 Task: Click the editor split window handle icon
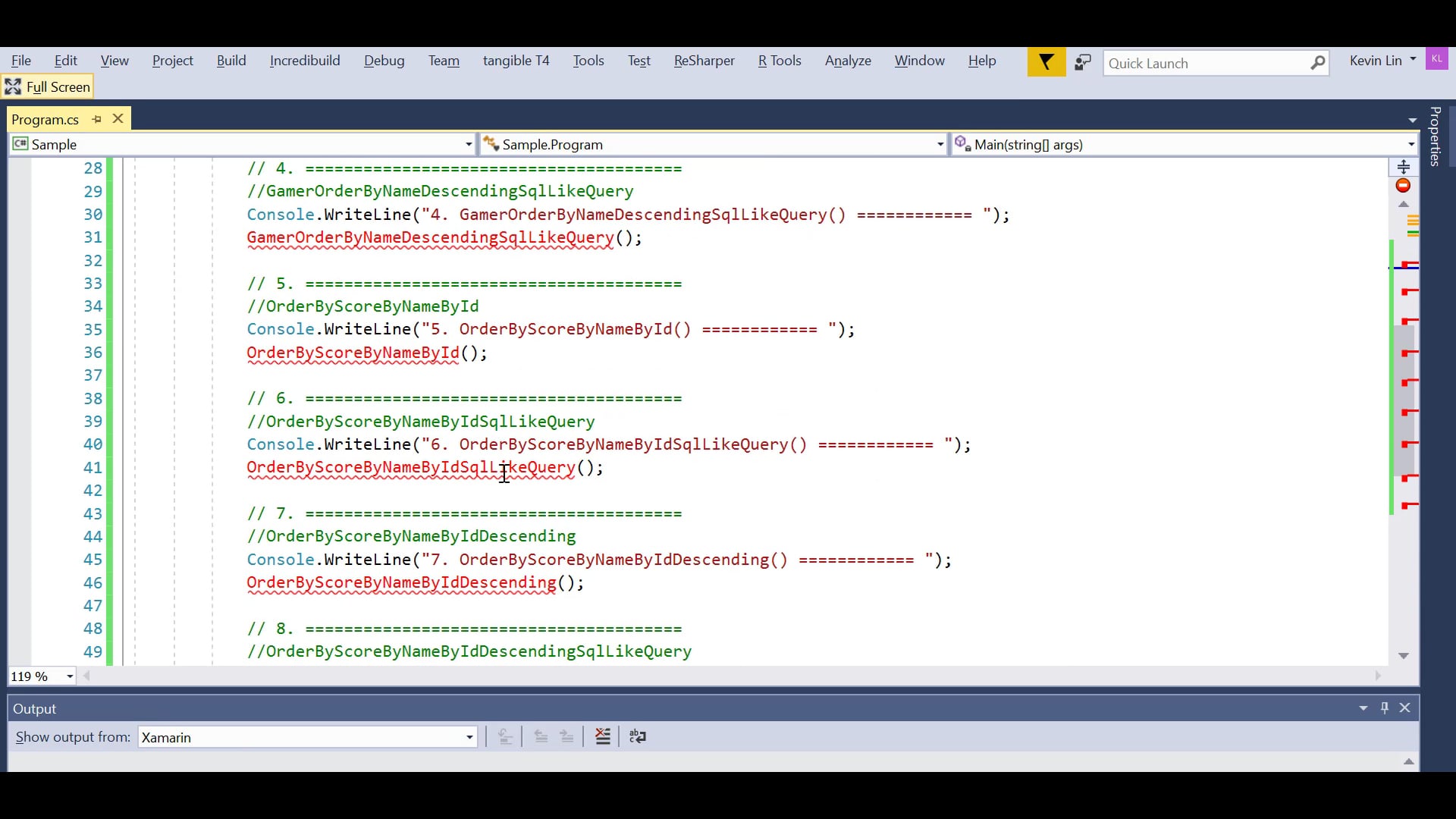tap(1403, 167)
